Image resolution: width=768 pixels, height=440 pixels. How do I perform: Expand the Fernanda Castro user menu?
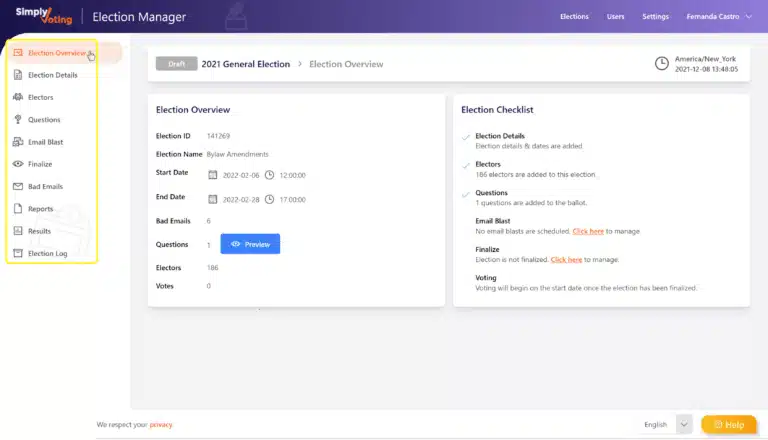point(720,16)
